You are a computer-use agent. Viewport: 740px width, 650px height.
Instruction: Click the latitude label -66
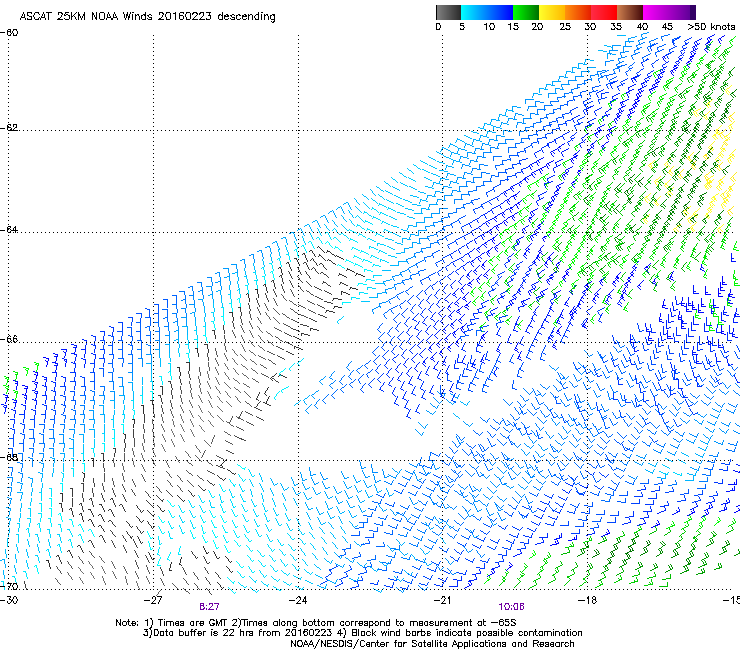point(9,339)
